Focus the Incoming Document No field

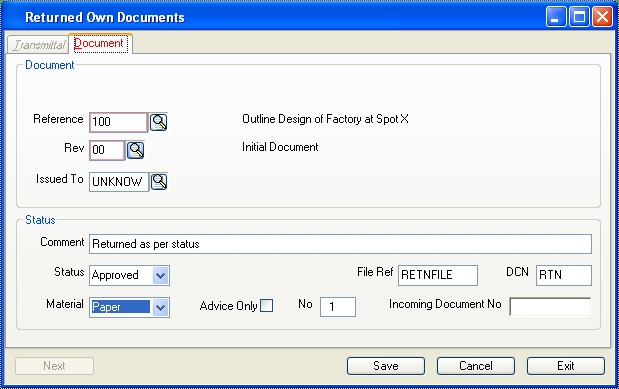pos(550,306)
